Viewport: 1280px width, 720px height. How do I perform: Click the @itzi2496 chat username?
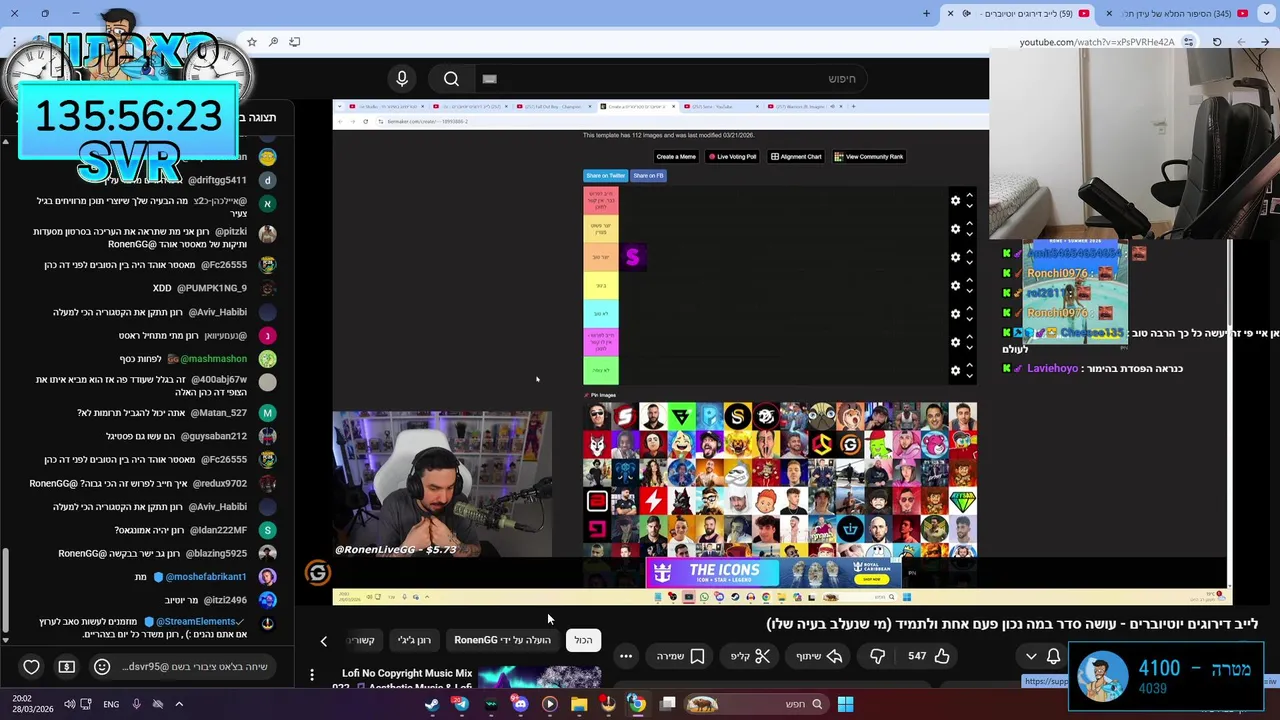point(225,600)
